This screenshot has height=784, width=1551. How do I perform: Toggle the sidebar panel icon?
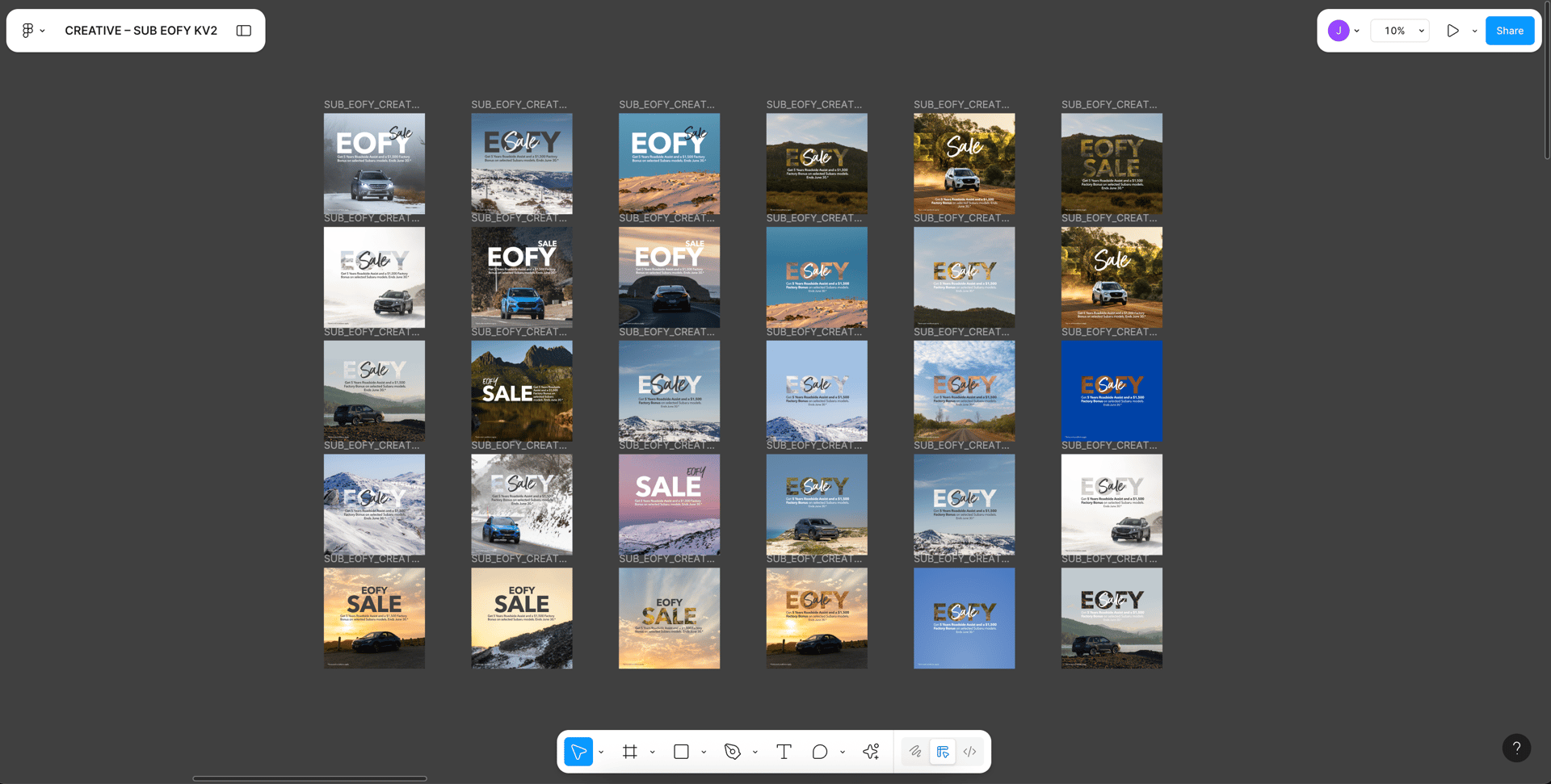244,31
